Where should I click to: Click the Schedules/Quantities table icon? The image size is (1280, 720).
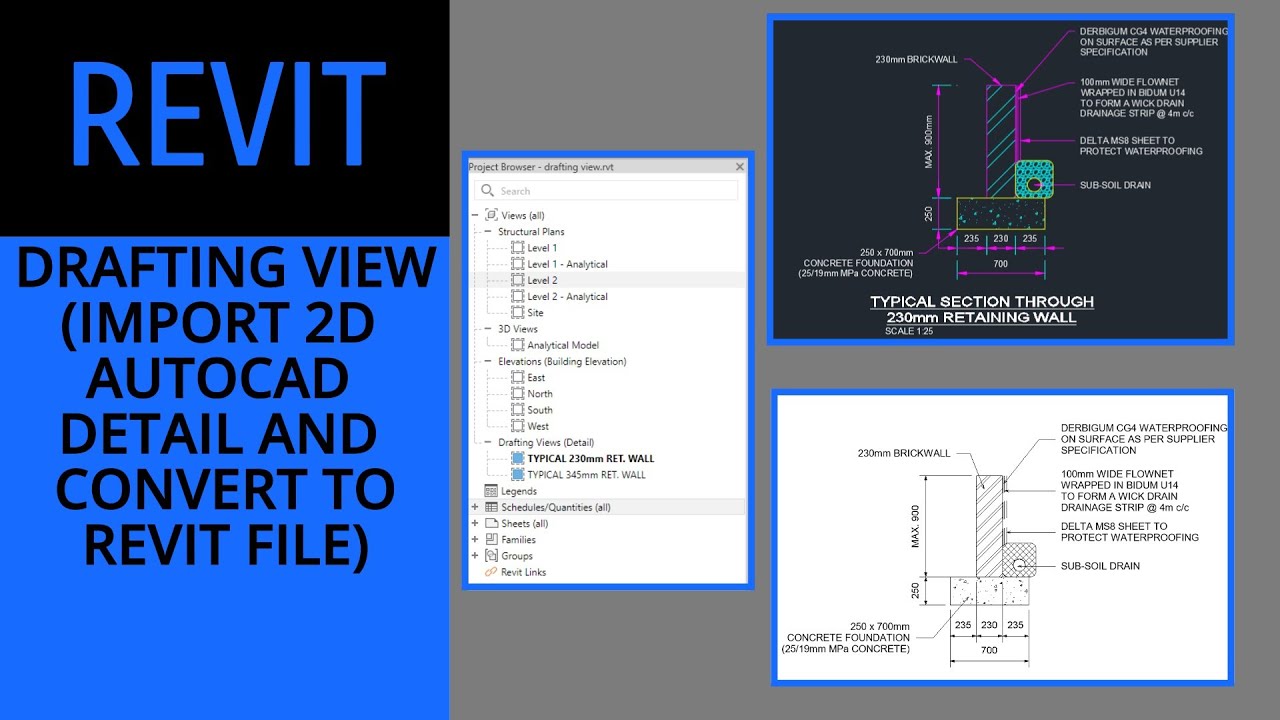point(491,507)
